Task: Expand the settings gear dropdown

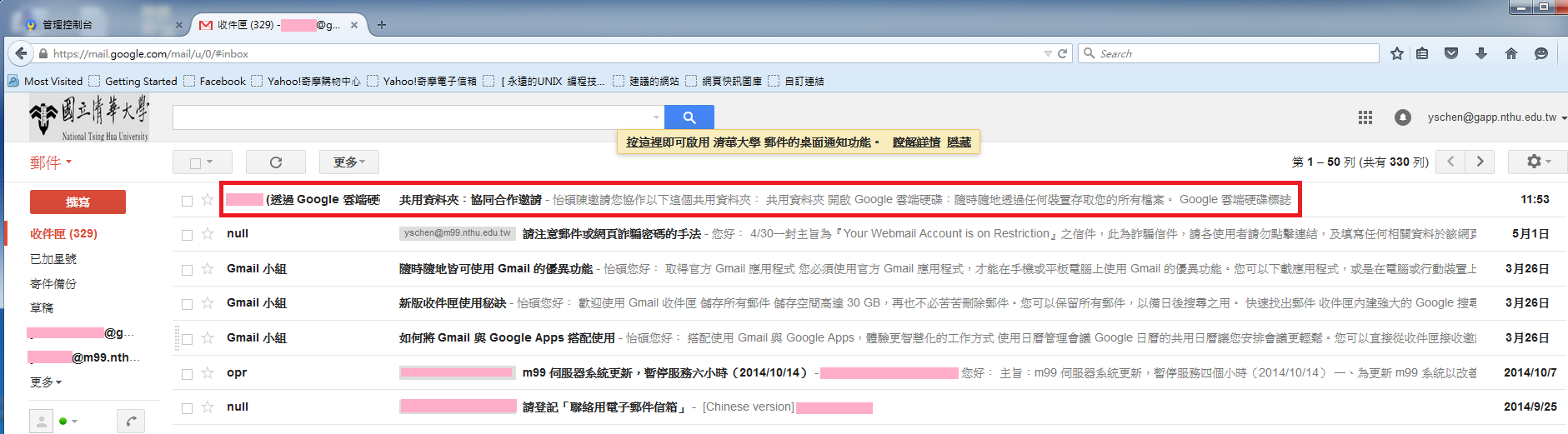Action: (x=1537, y=162)
